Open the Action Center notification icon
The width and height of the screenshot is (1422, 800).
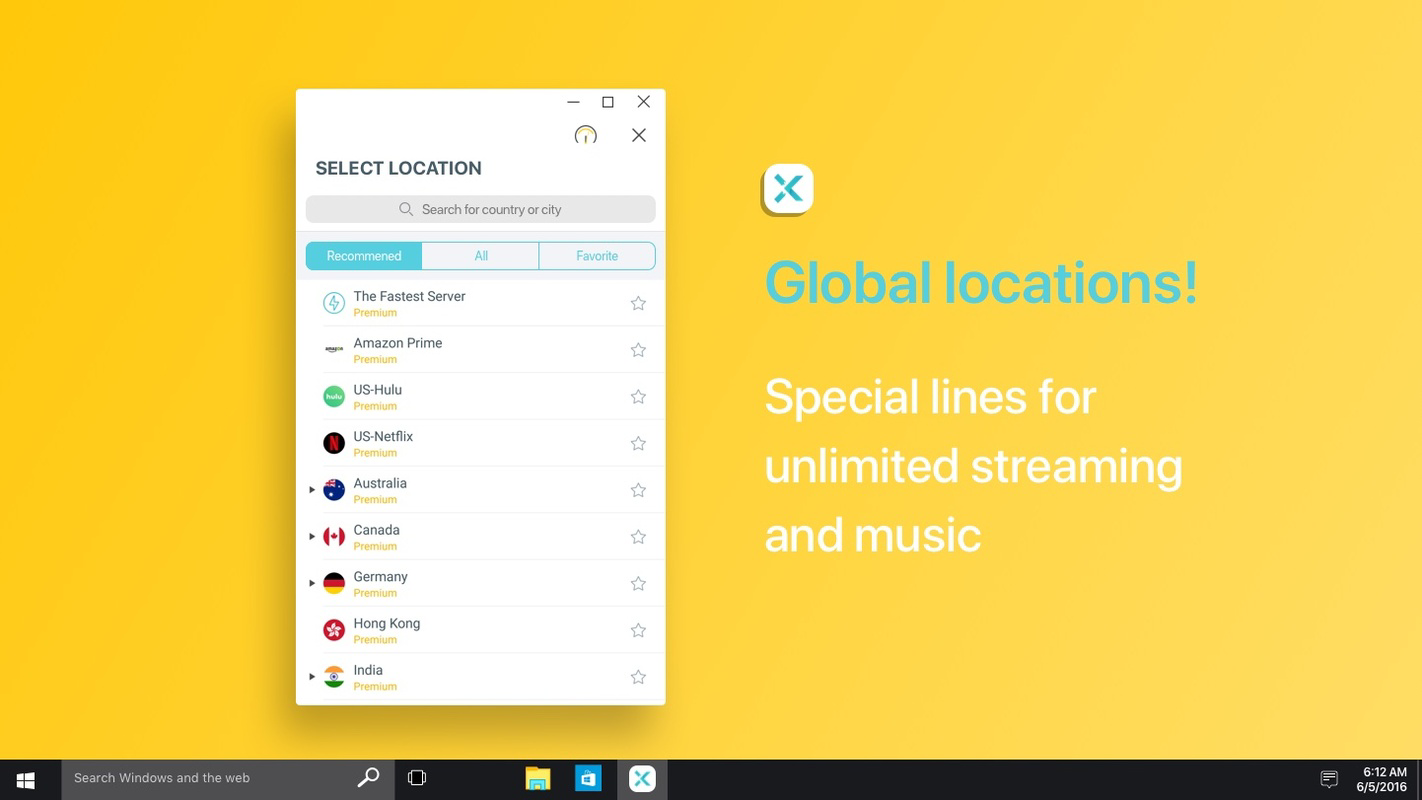(1329, 779)
